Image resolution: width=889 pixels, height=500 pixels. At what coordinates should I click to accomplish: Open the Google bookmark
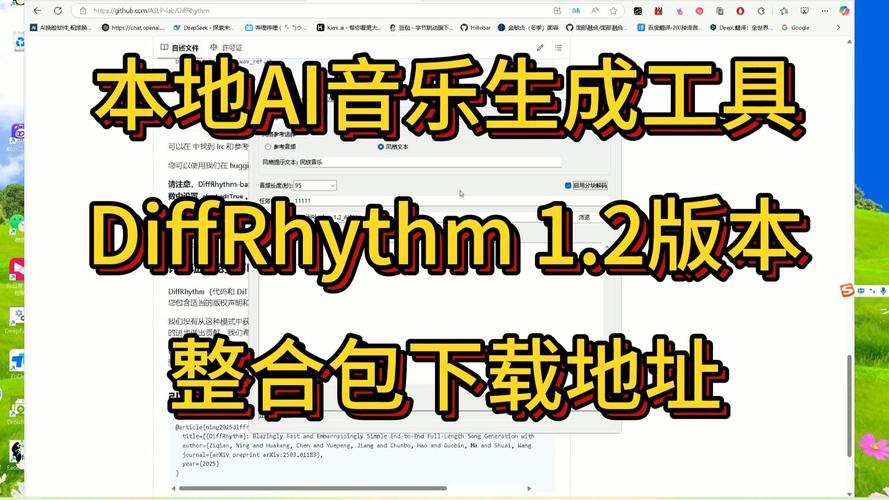(795, 27)
